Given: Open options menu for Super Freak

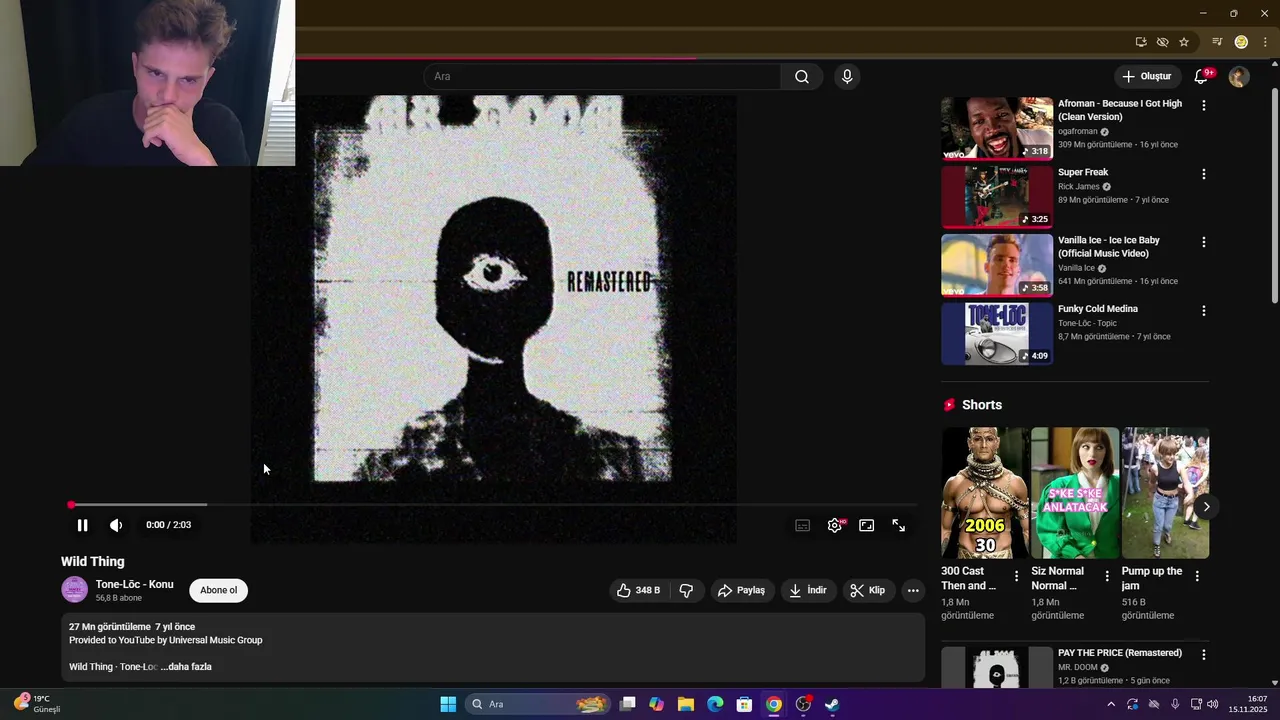Looking at the screenshot, I should coord(1203,174).
